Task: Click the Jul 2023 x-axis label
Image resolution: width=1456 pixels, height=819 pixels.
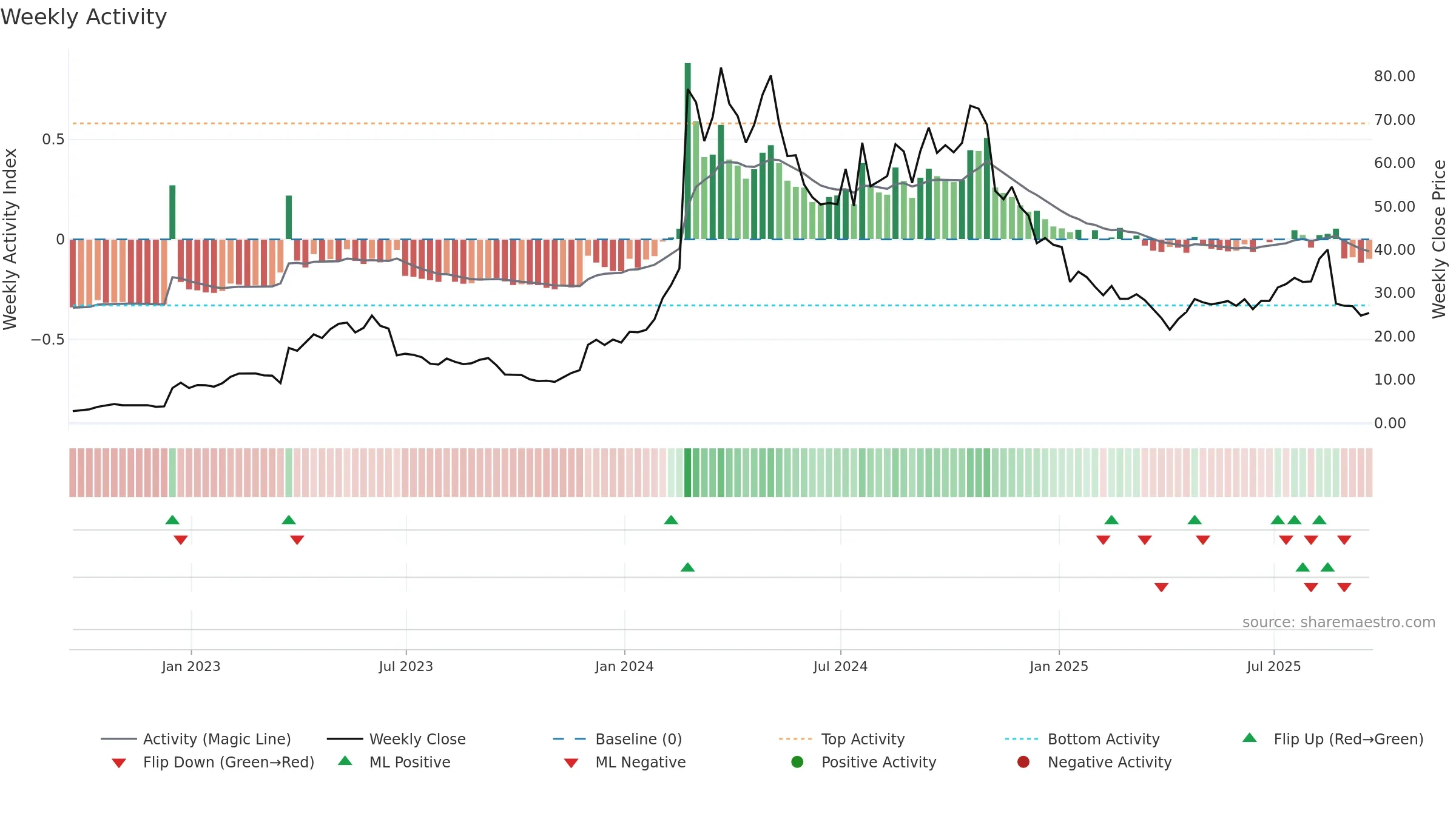Action: (406, 667)
